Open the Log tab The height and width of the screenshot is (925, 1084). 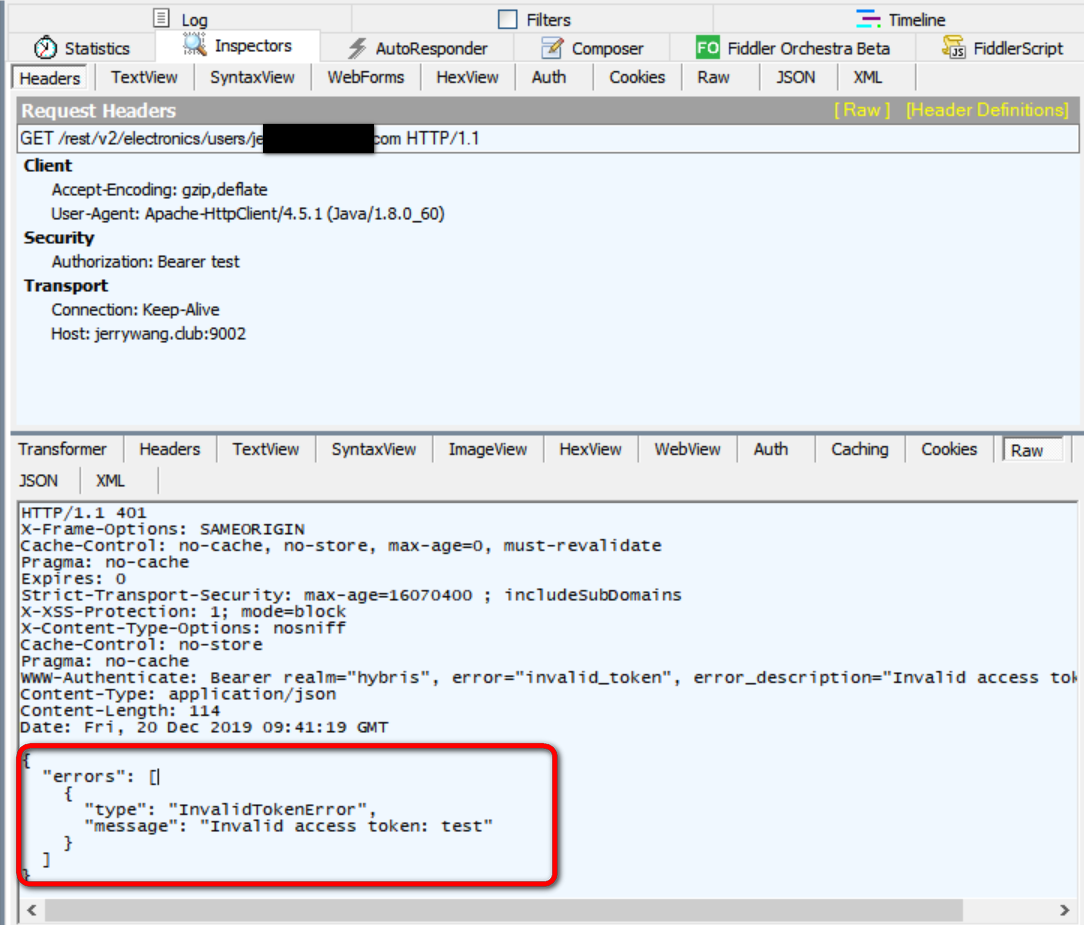[x=180, y=19]
